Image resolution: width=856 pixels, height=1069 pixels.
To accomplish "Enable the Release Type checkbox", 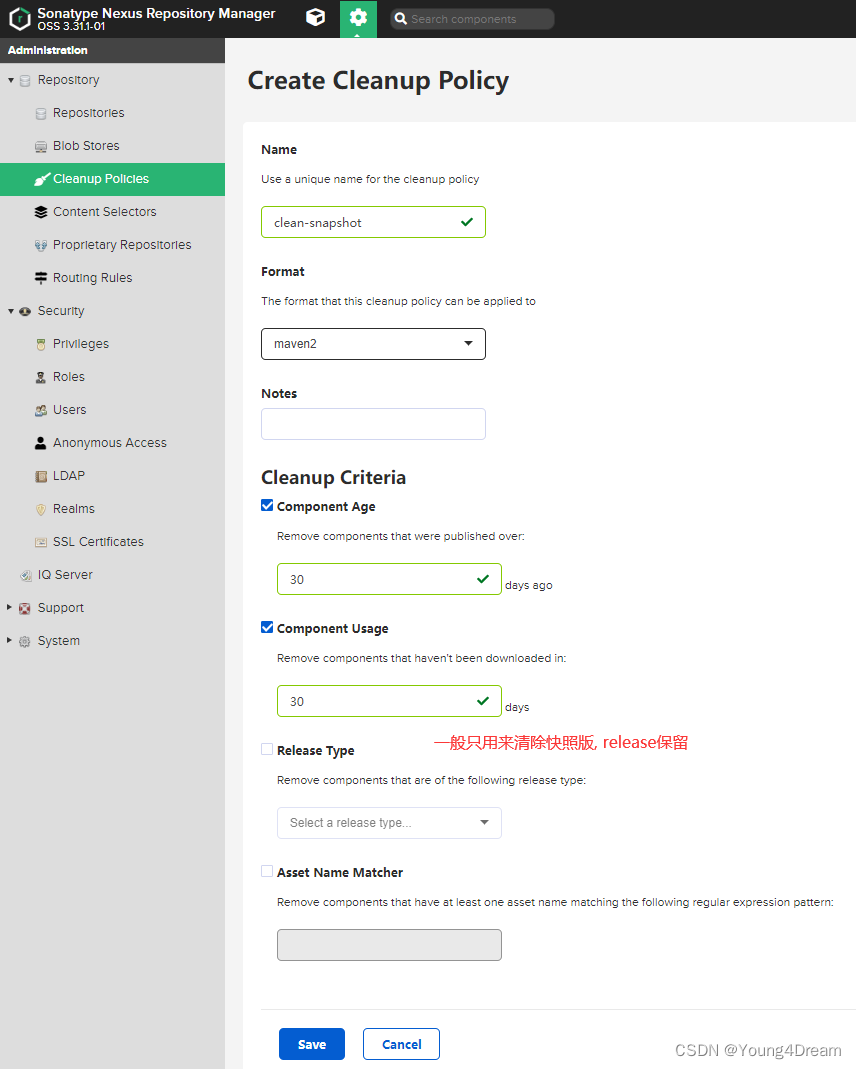I will point(267,749).
